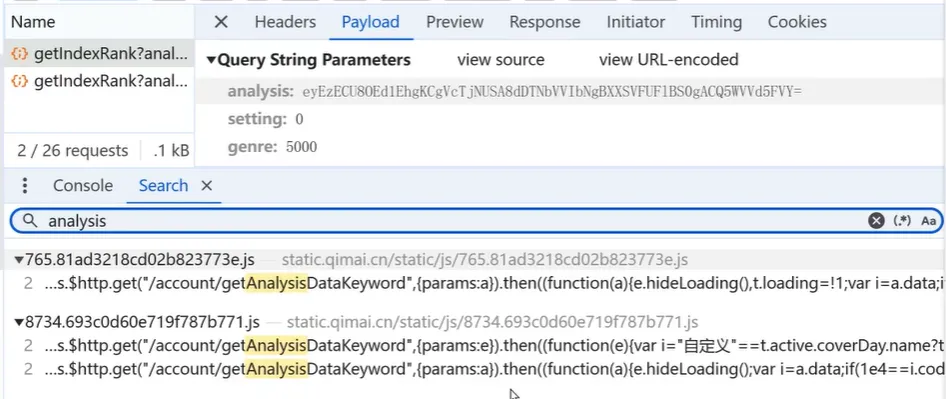Open the Cookies tab

[x=796, y=22]
